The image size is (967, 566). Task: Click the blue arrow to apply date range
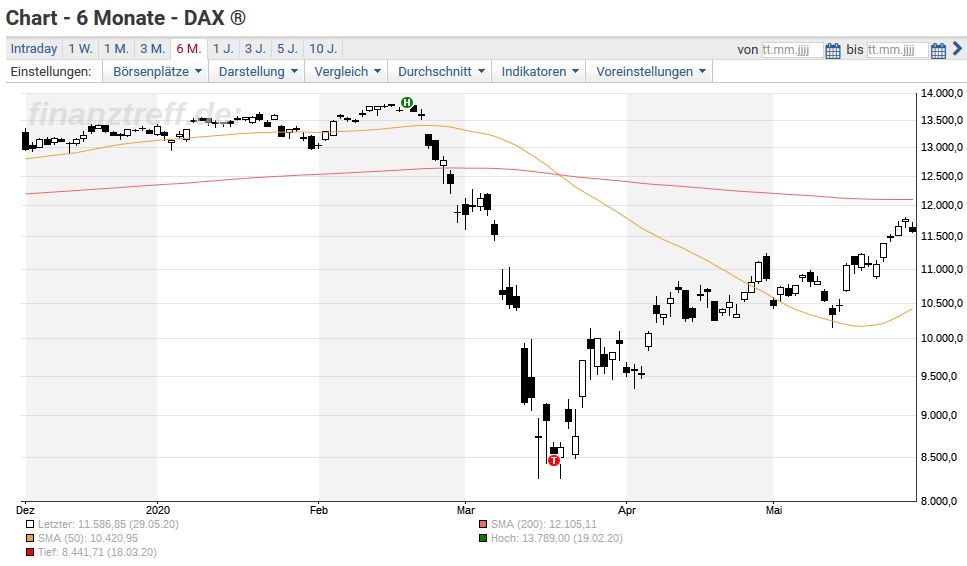tap(957, 49)
